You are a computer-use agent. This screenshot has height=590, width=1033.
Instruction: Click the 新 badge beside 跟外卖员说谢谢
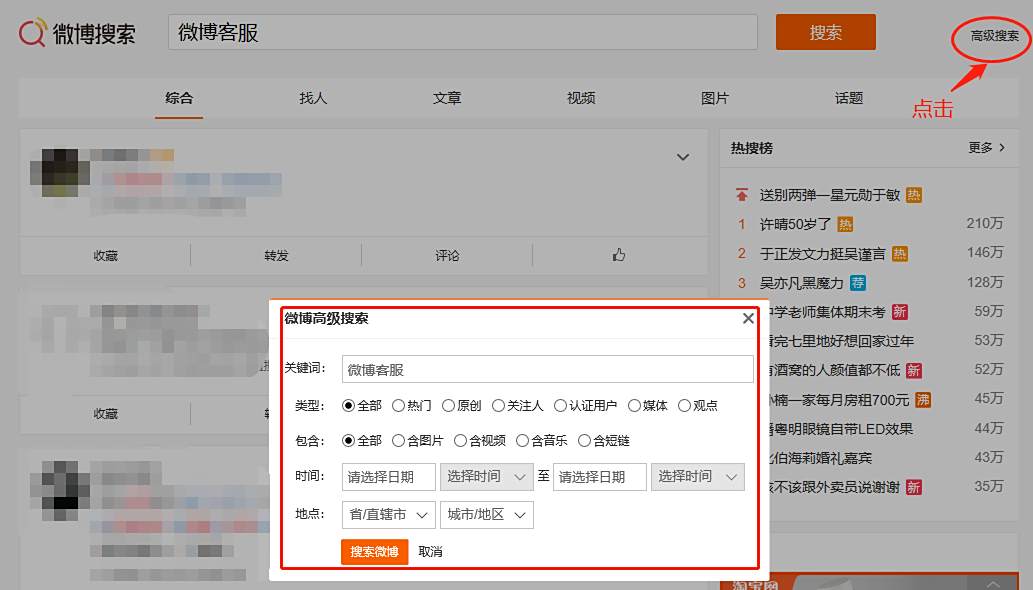(914, 487)
